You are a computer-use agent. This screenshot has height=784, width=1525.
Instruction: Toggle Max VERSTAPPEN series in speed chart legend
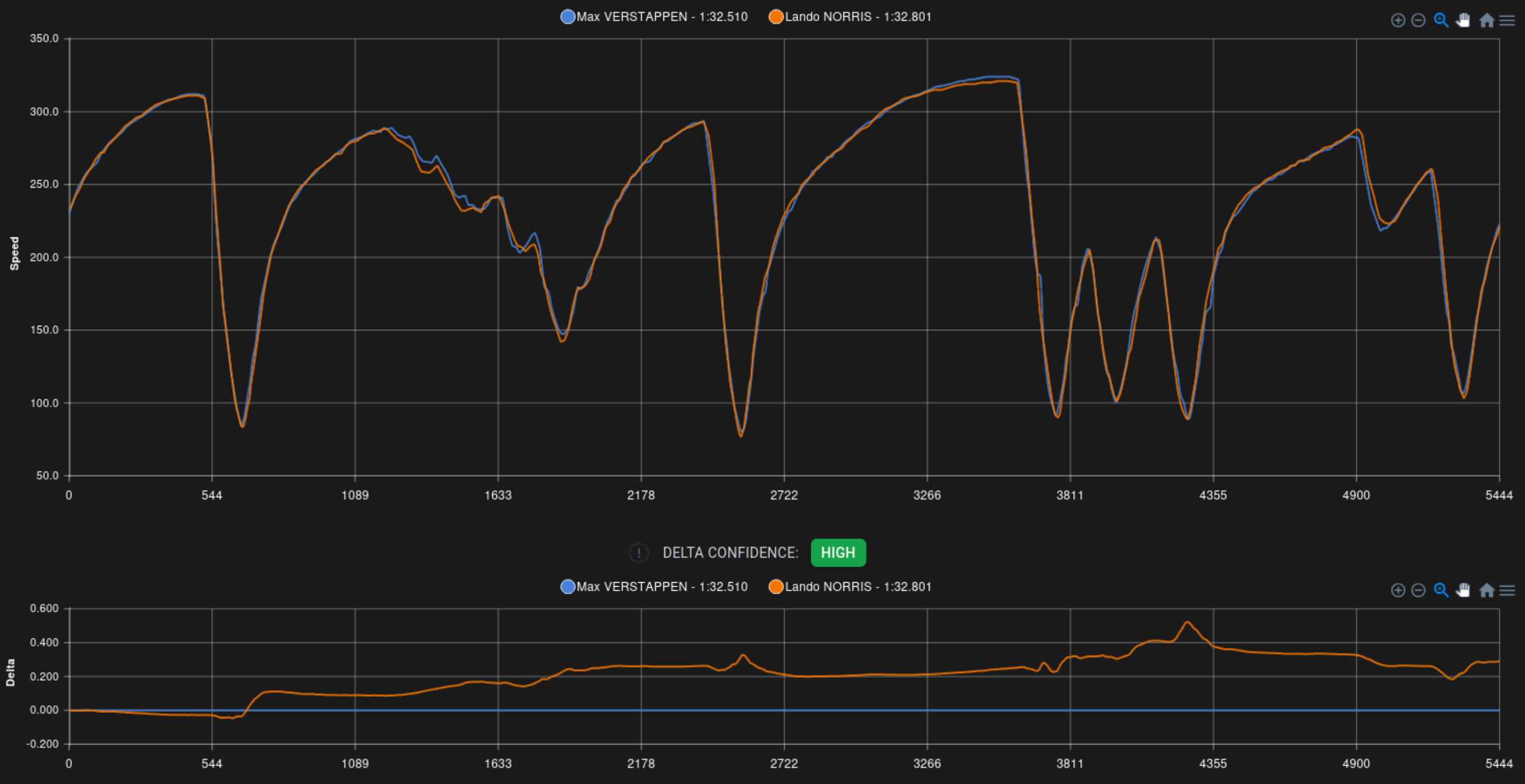(x=662, y=17)
